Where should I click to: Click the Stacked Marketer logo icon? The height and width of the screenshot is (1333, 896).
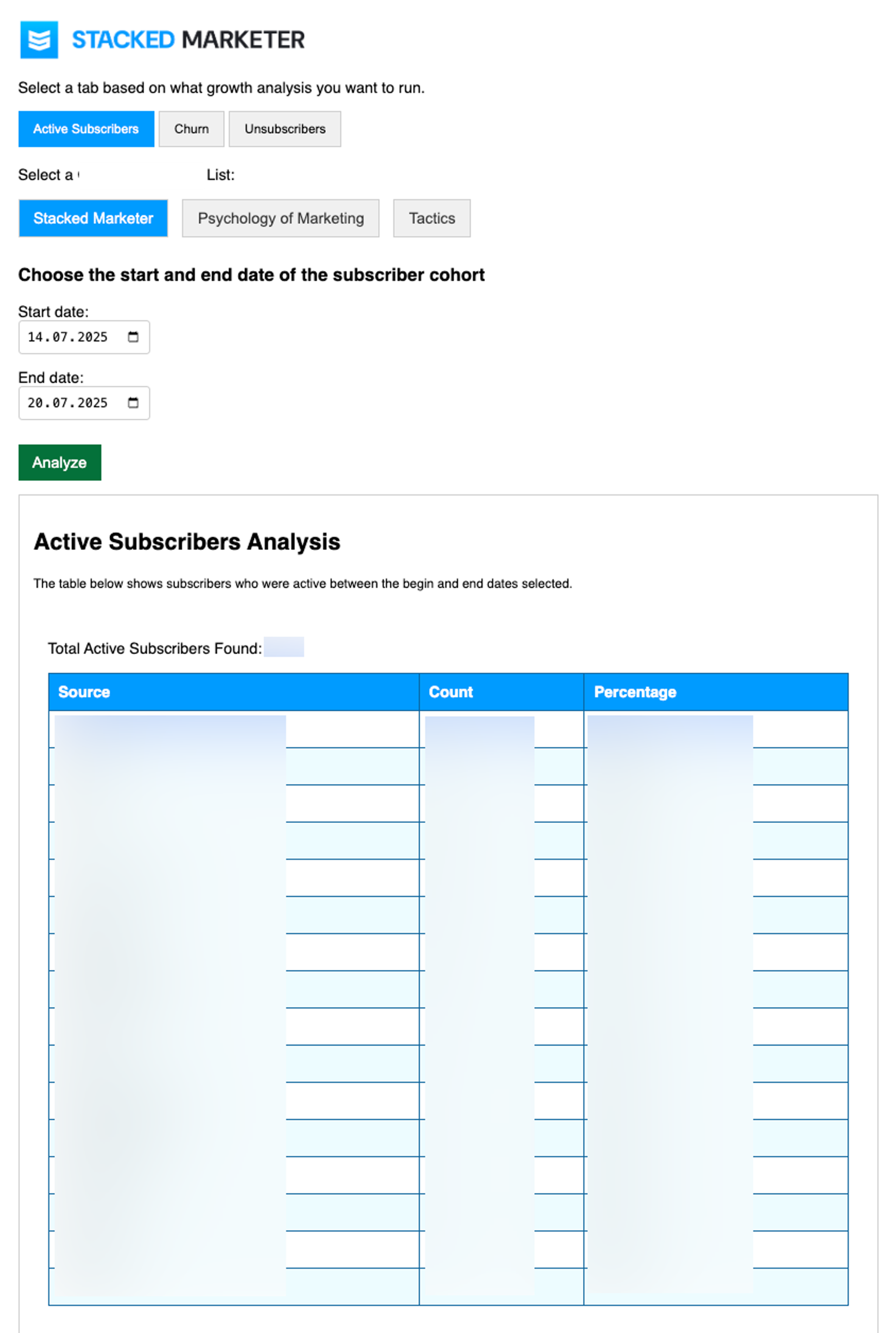(x=39, y=40)
